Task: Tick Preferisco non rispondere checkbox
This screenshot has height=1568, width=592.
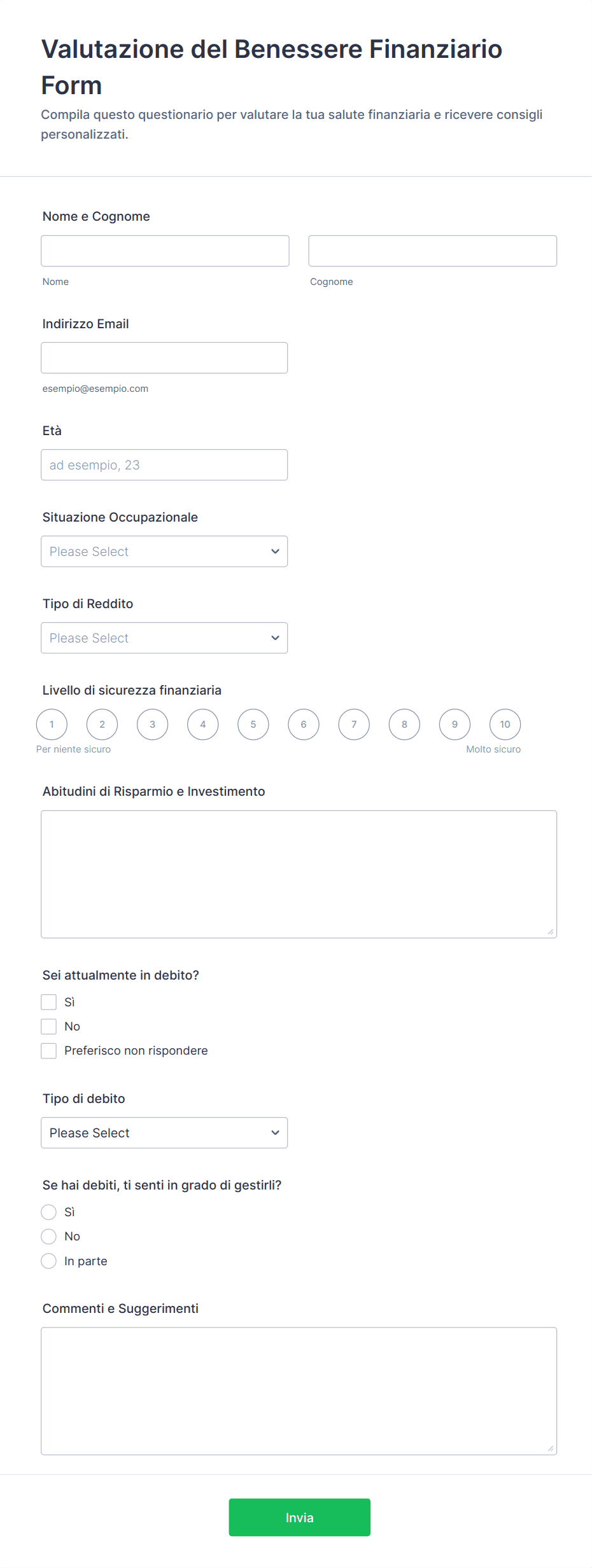Action: pos(49,1050)
